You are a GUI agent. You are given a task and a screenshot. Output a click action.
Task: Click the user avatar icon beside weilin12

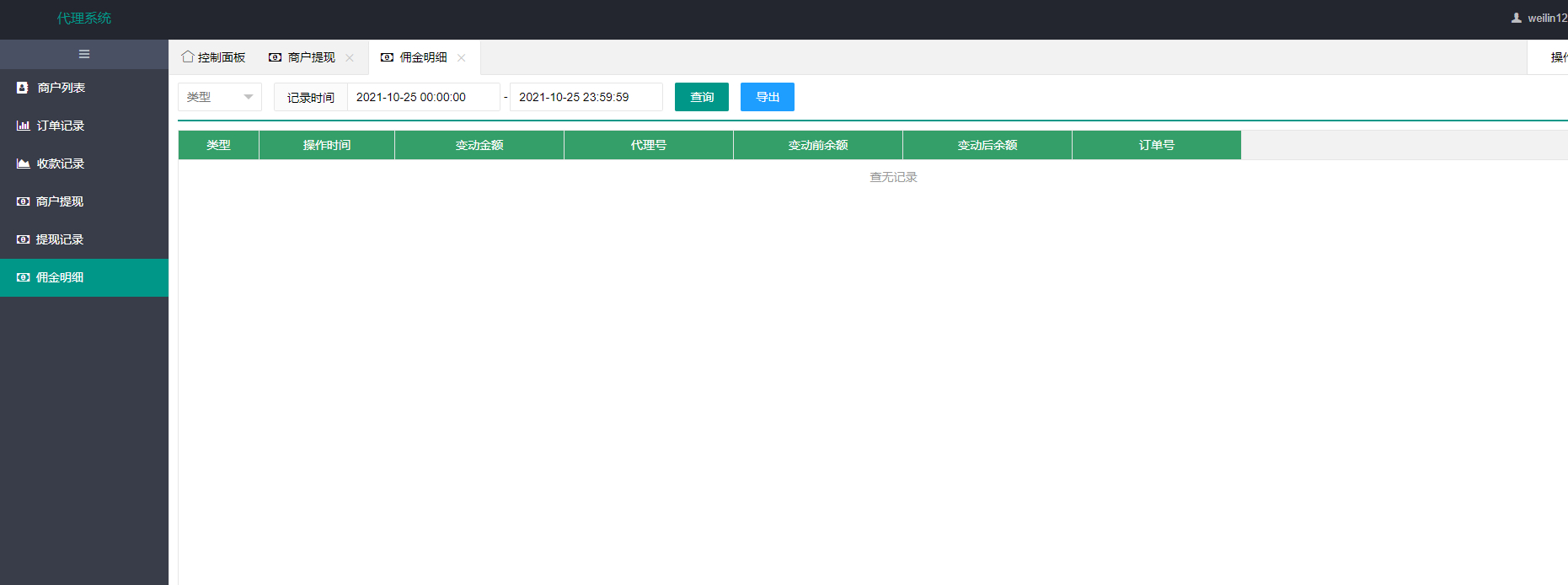click(1517, 18)
